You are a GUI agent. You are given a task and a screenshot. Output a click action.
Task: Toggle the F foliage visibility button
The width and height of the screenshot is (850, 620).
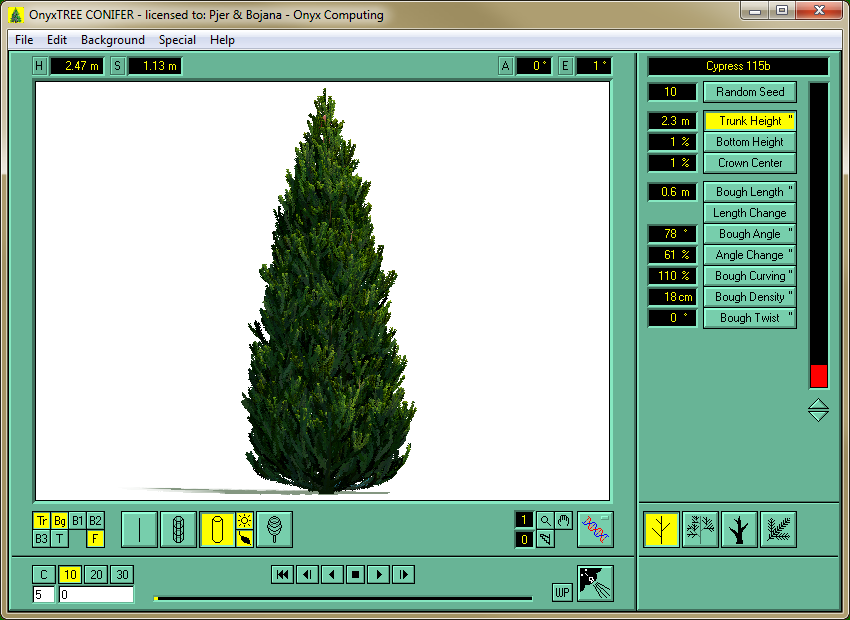point(95,539)
